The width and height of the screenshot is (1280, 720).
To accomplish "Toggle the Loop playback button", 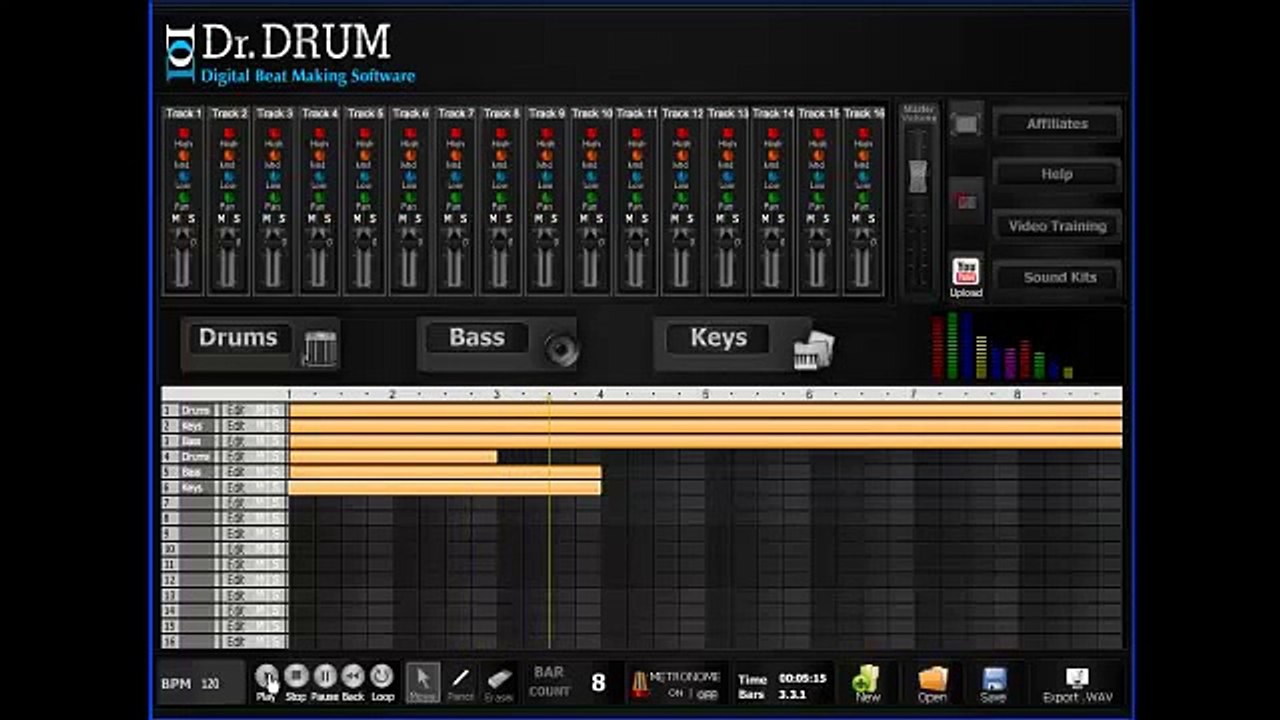I will [381, 677].
